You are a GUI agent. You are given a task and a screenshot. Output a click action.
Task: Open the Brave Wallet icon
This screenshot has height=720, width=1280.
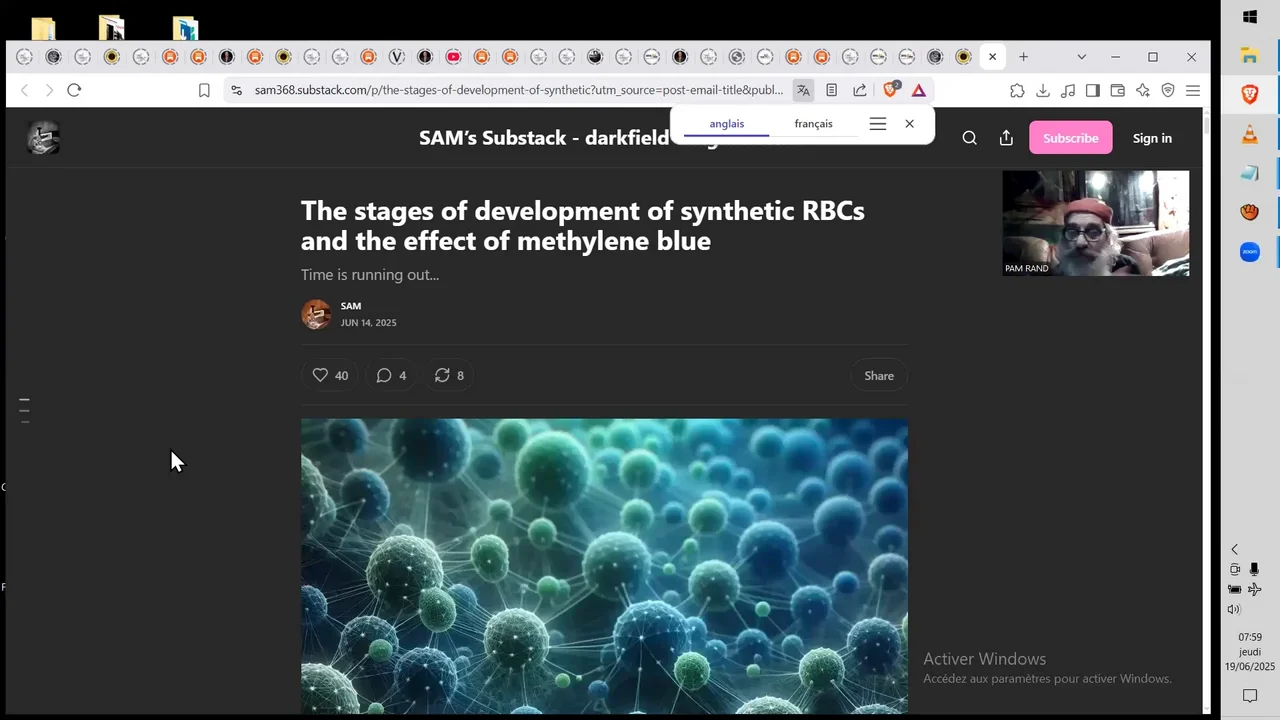1118,90
